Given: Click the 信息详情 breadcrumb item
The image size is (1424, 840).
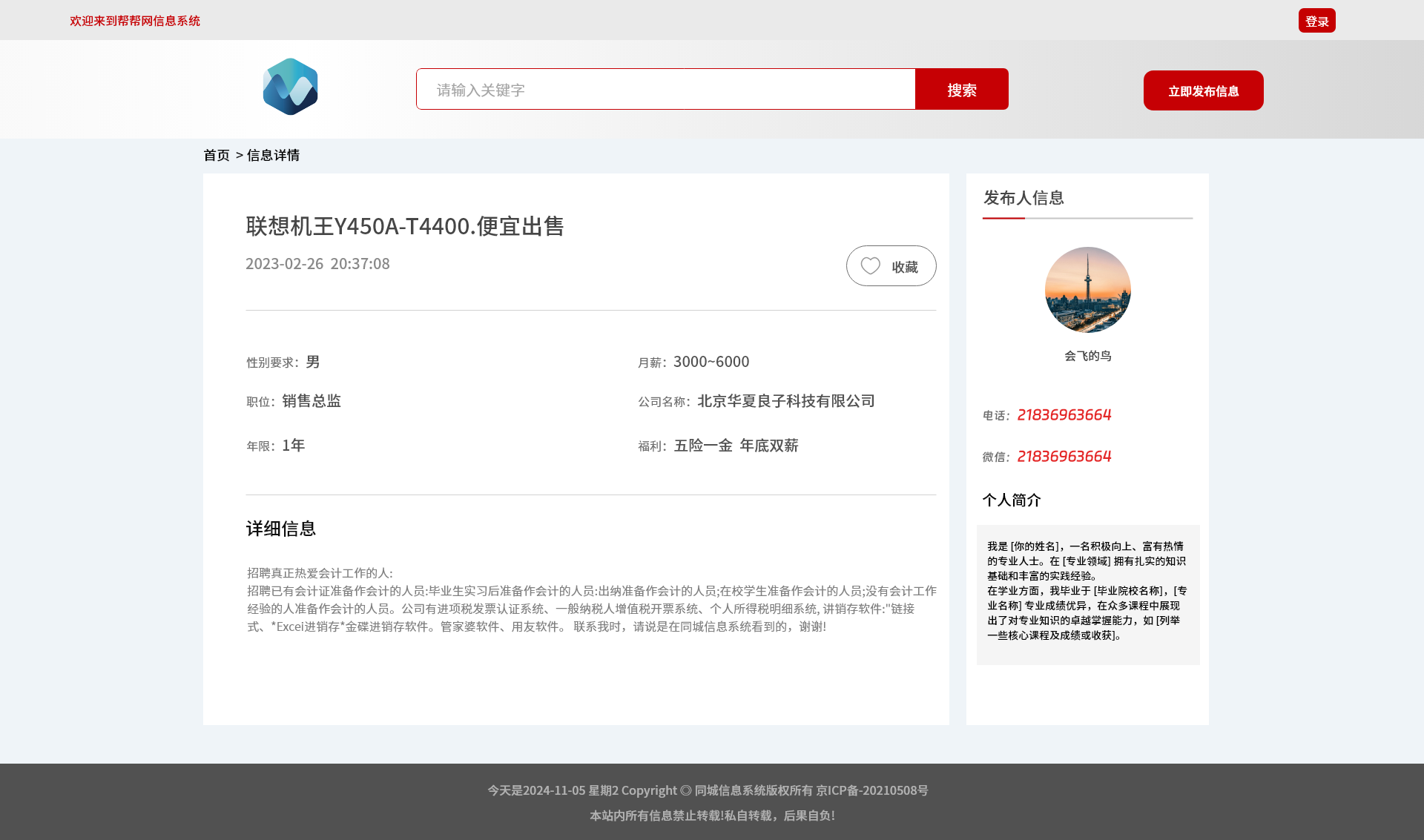Looking at the screenshot, I should click(273, 155).
